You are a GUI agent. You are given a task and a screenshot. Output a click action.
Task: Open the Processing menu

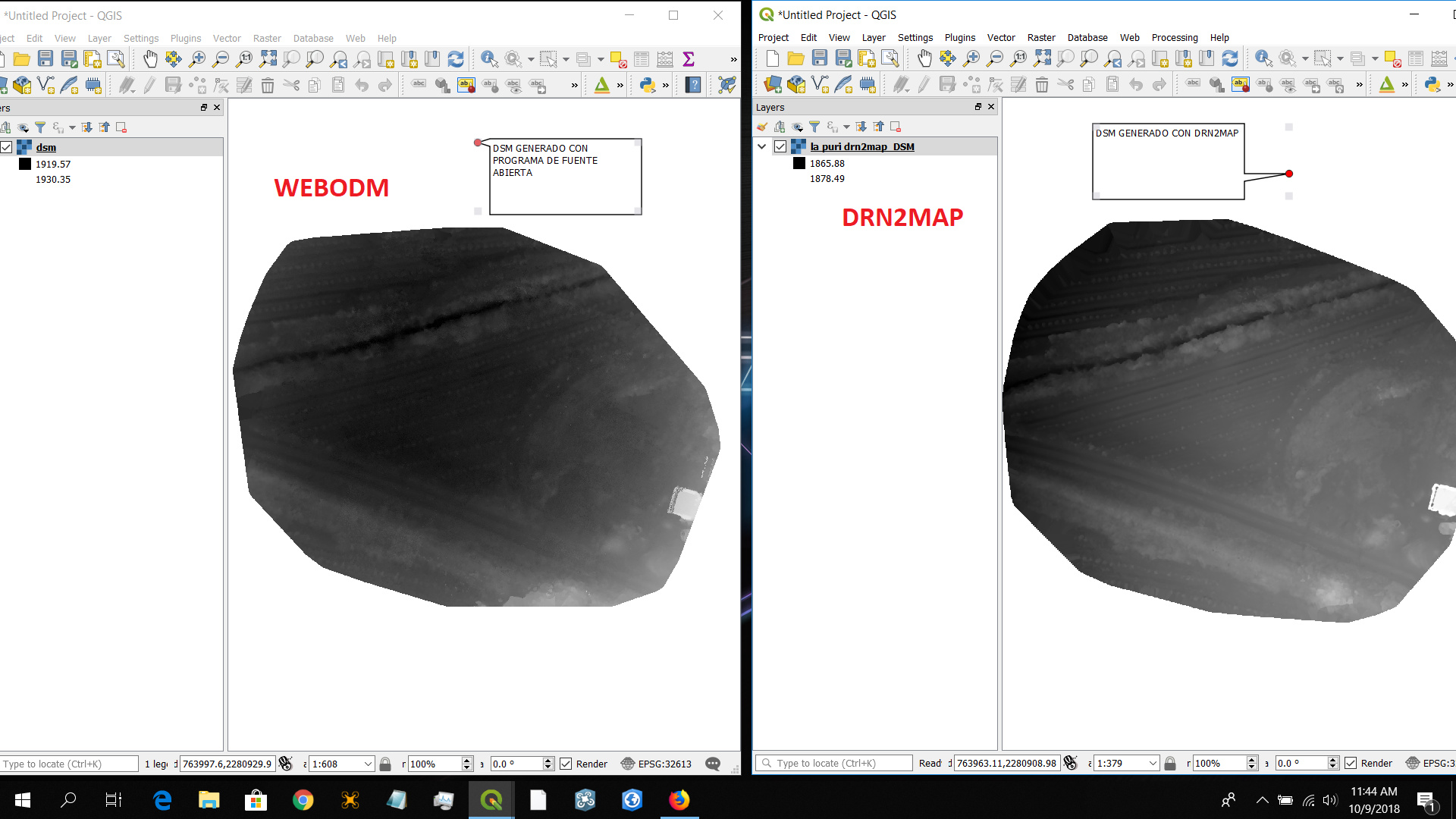click(x=1175, y=37)
